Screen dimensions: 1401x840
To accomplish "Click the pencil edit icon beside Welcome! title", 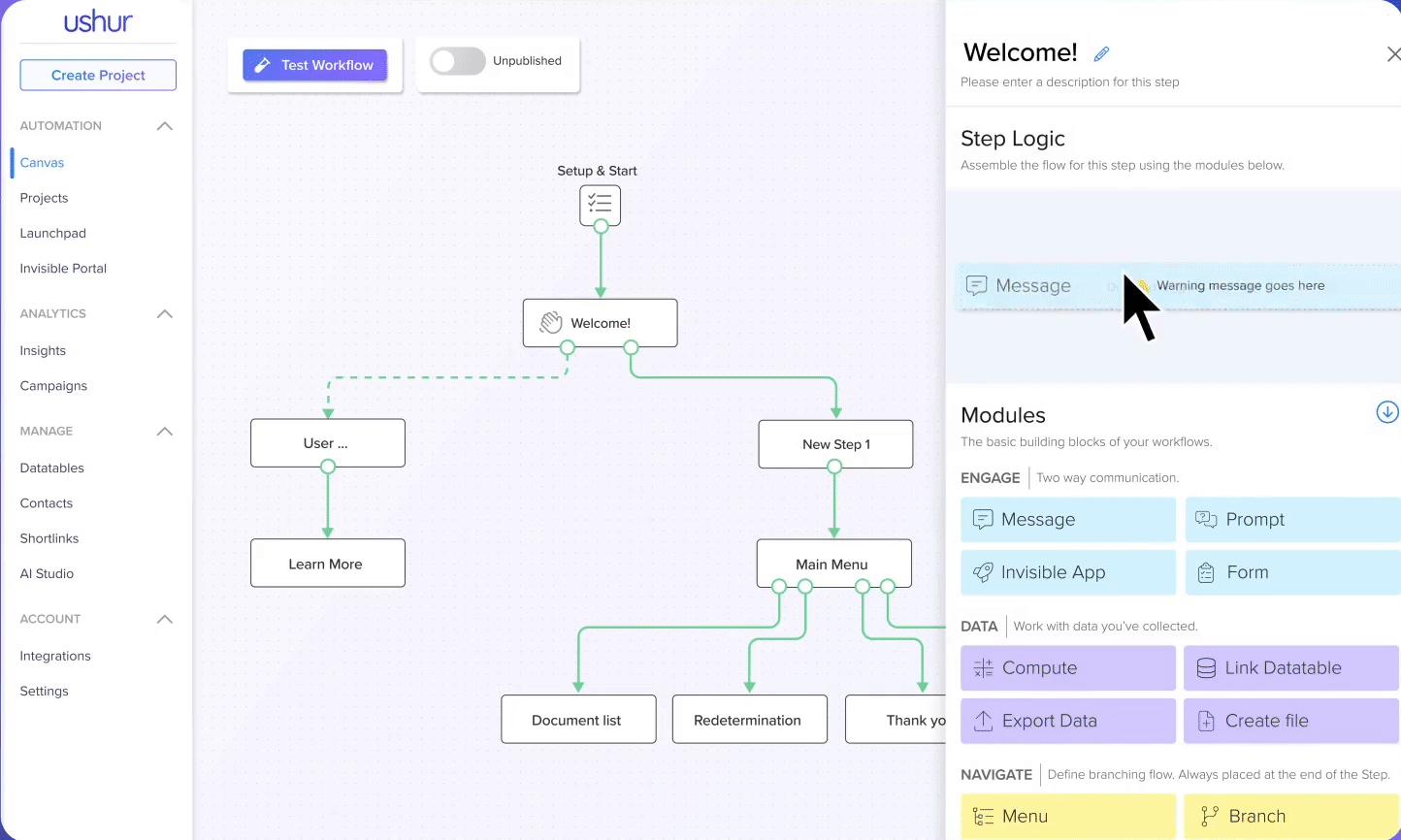I will coord(1101,54).
